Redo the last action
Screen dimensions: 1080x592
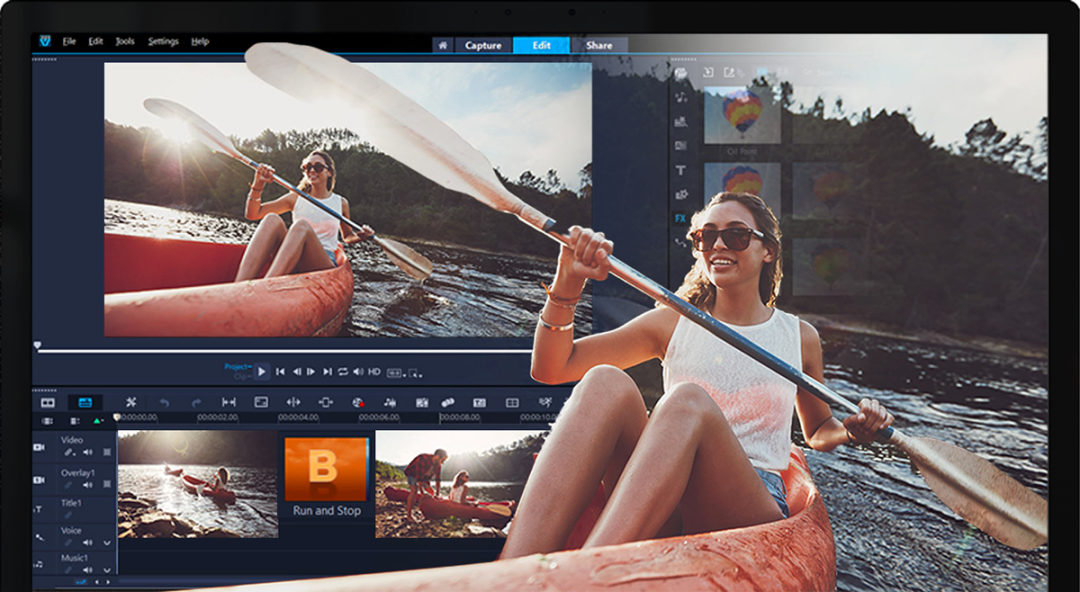[x=196, y=402]
